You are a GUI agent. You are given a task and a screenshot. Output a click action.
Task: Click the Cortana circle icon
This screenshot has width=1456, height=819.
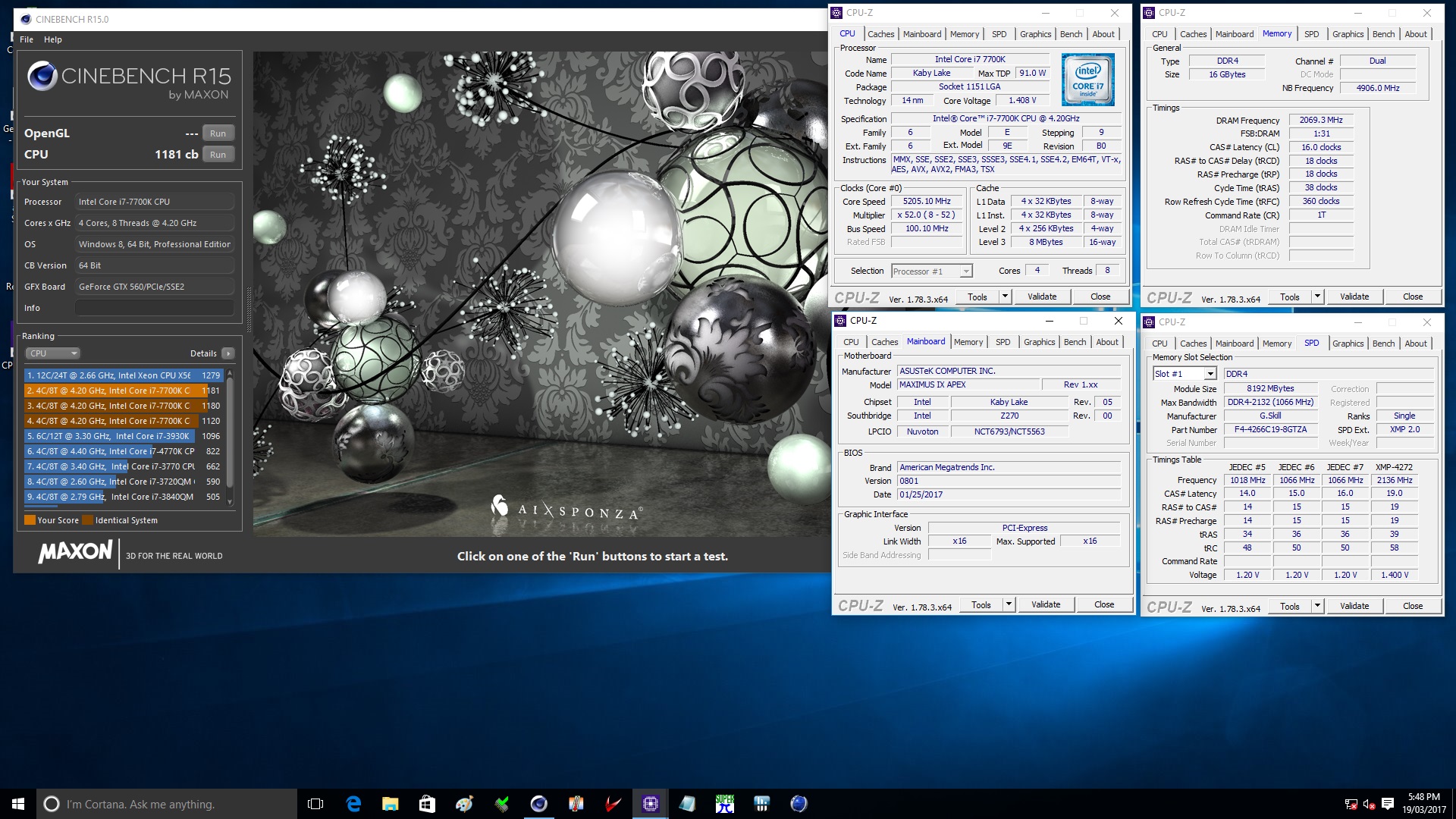(52, 804)
